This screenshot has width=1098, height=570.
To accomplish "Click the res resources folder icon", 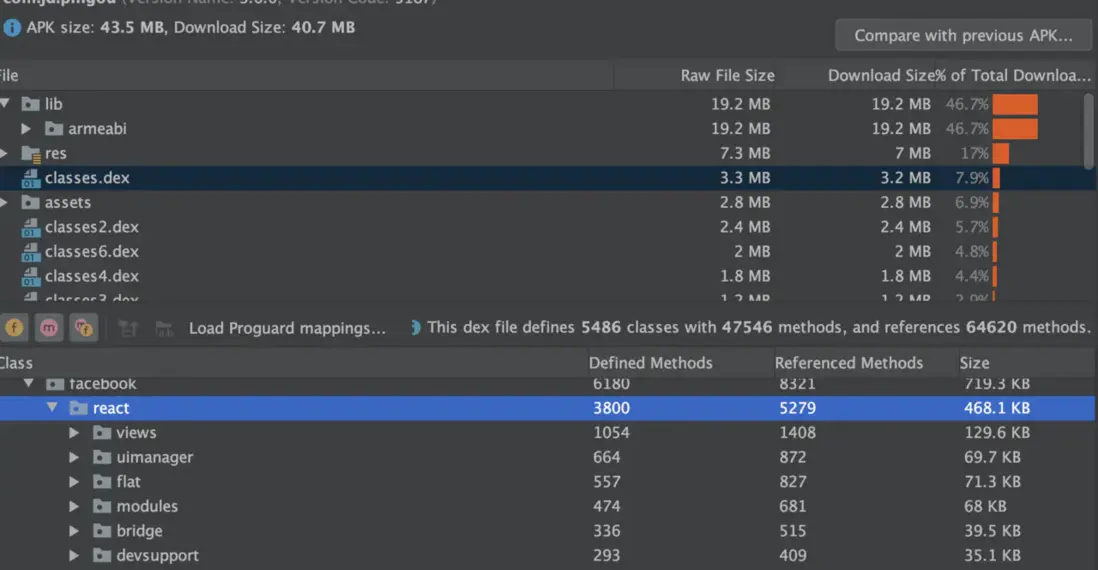I will [30, 153].
